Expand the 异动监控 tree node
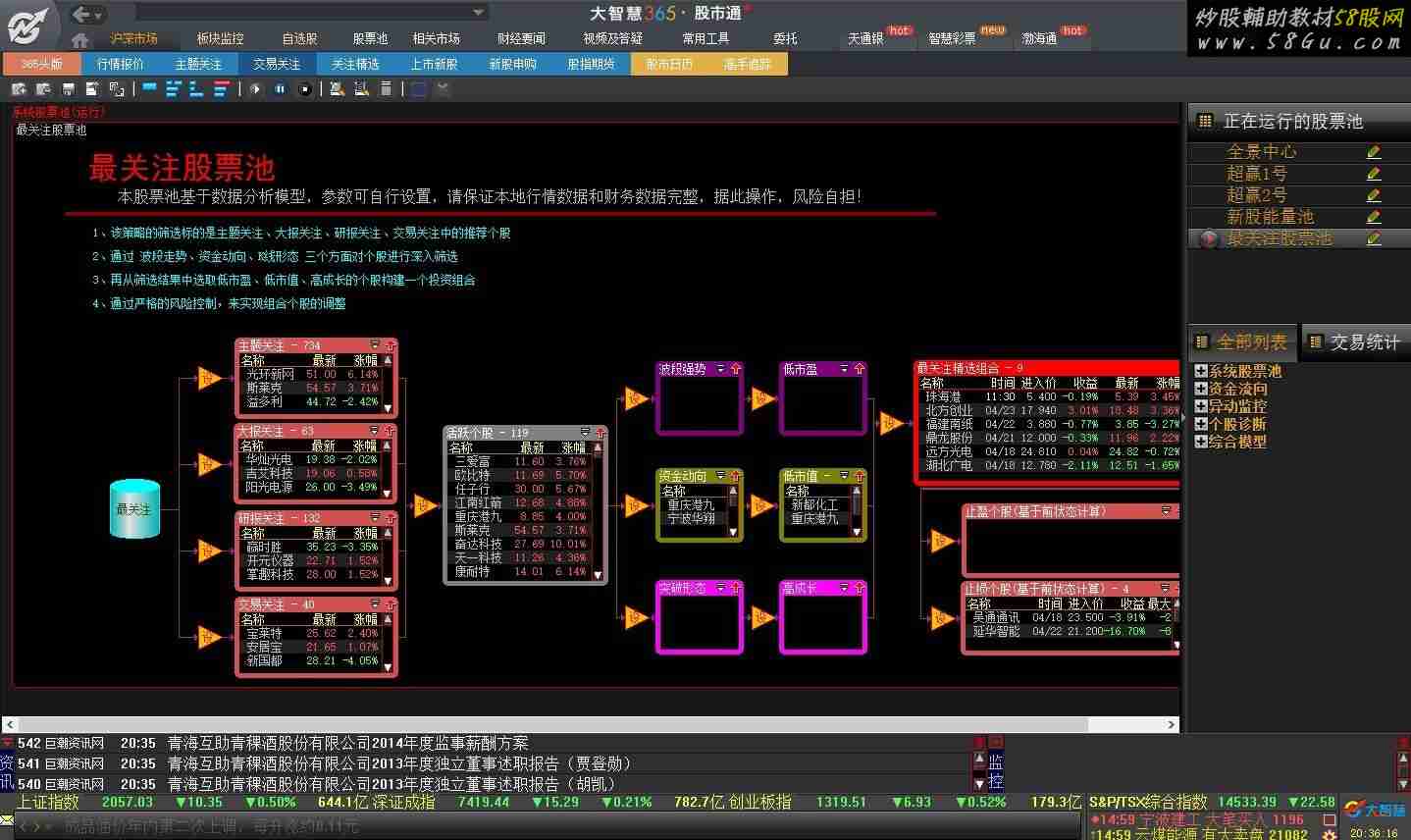 point(1201,406)
